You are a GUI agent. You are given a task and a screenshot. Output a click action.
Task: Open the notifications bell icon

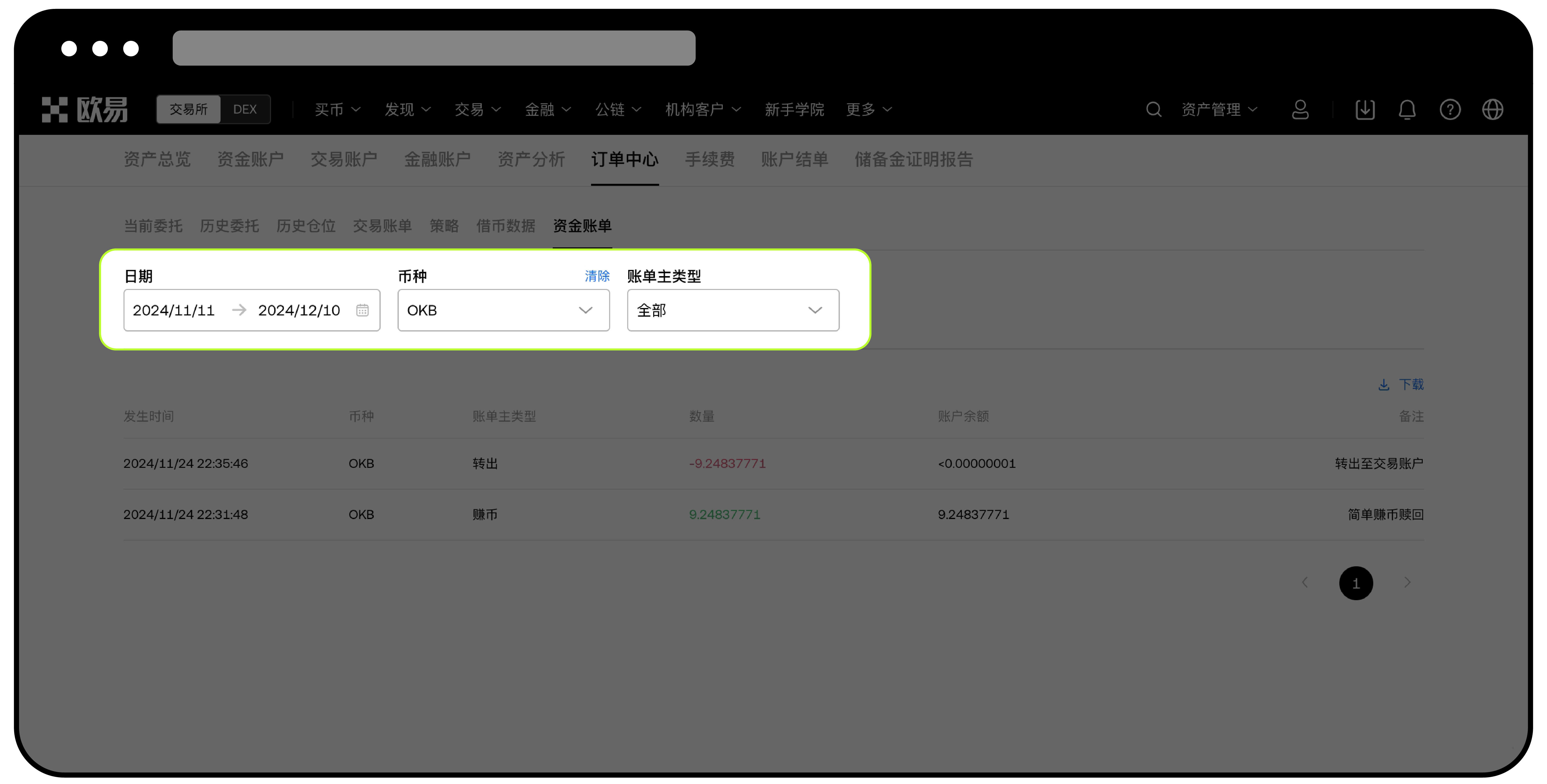click(x=1408, y=109)
